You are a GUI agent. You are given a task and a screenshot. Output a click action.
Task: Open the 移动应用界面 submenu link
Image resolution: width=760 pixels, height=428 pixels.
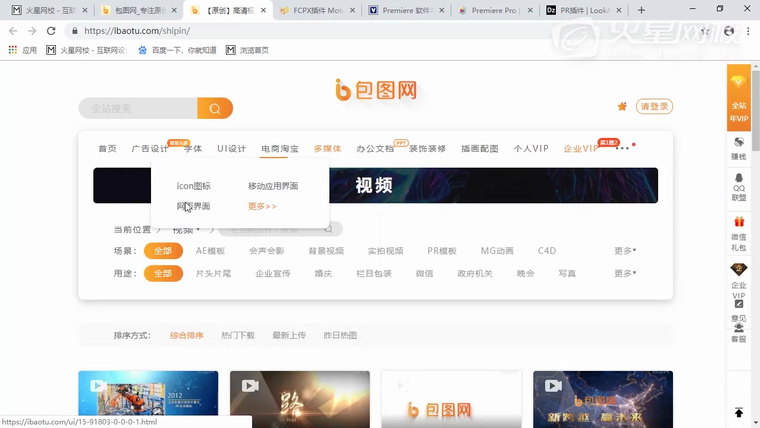tap(273, 186)
